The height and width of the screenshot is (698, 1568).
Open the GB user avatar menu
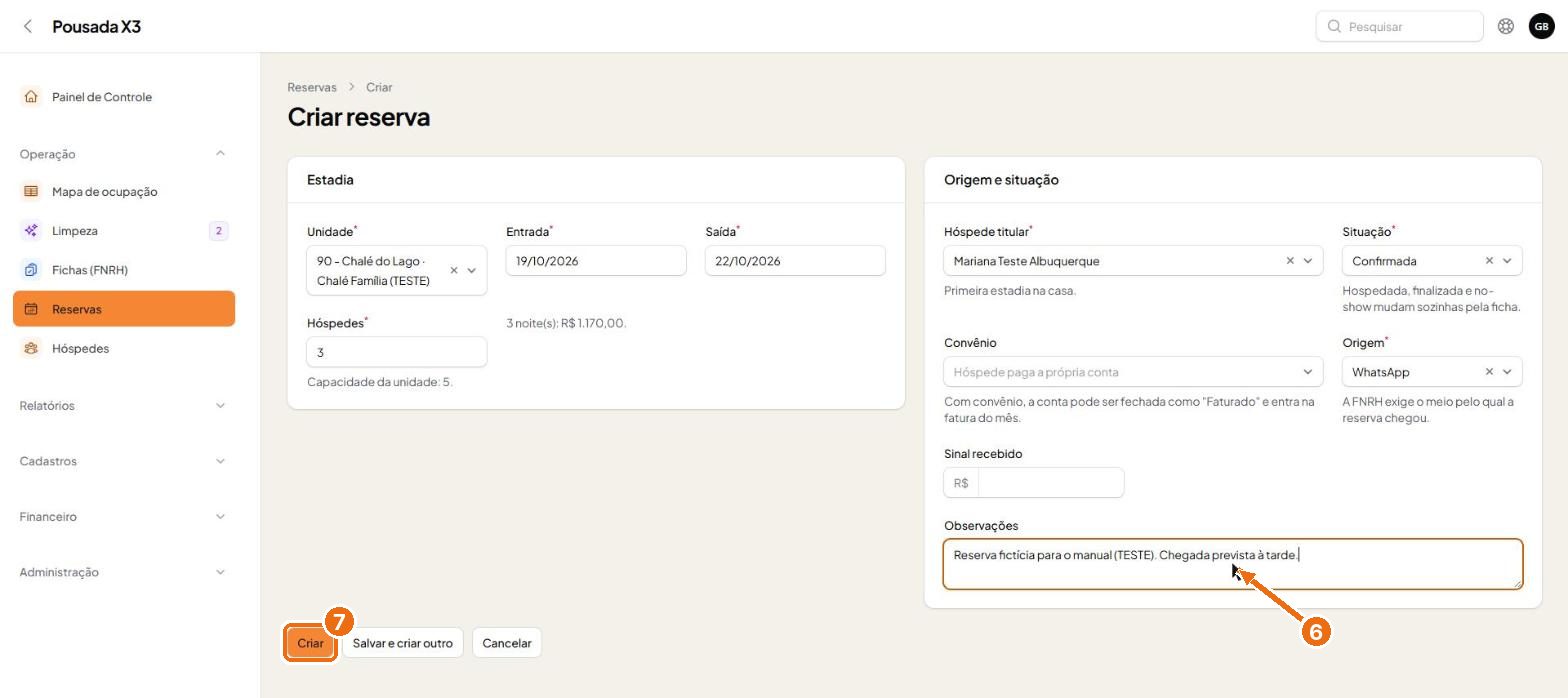1541,27
